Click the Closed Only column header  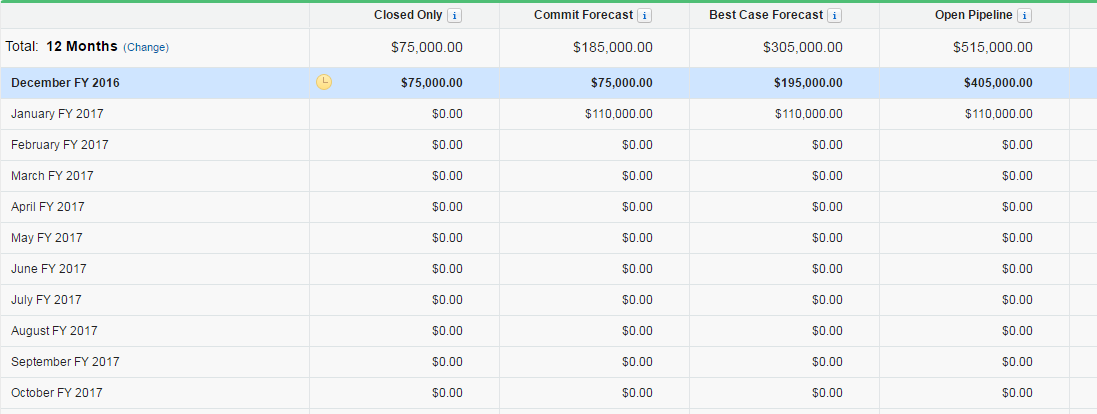point(408,15)
